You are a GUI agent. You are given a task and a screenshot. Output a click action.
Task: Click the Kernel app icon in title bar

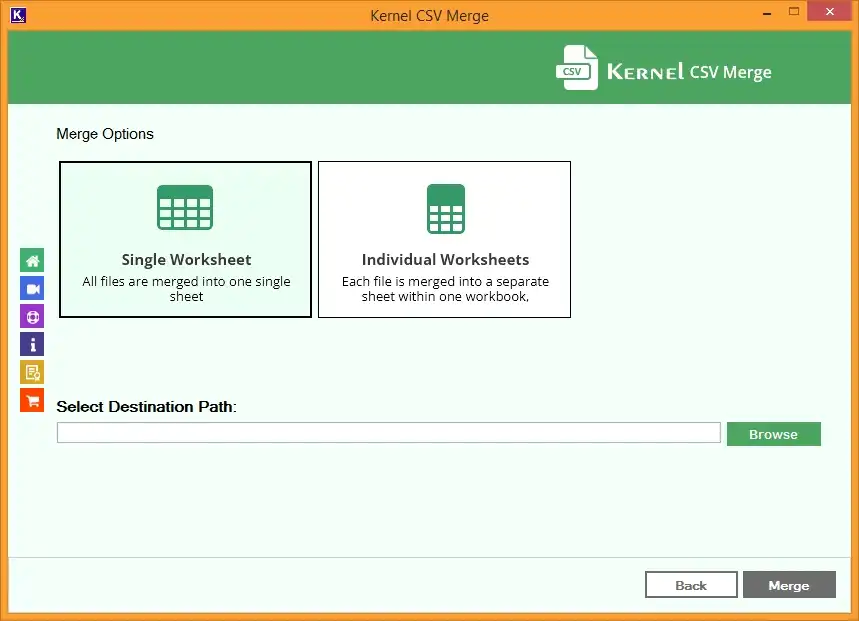tap(18, 15)
